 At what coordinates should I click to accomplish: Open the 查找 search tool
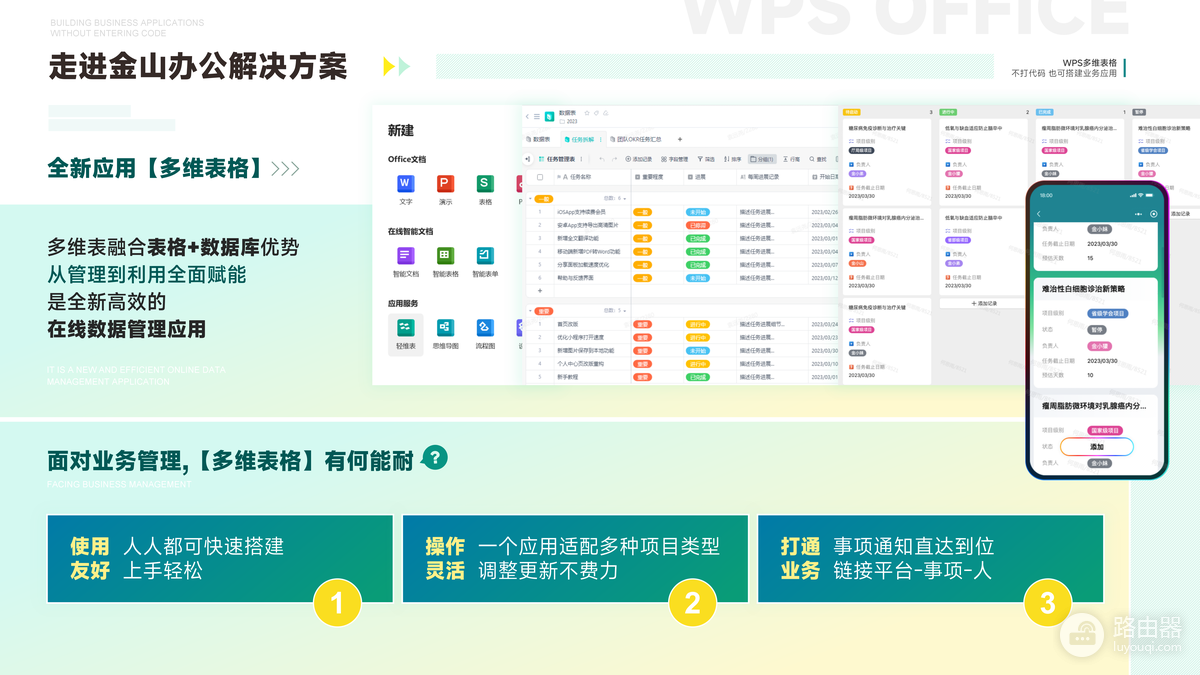tap(818, 159)
